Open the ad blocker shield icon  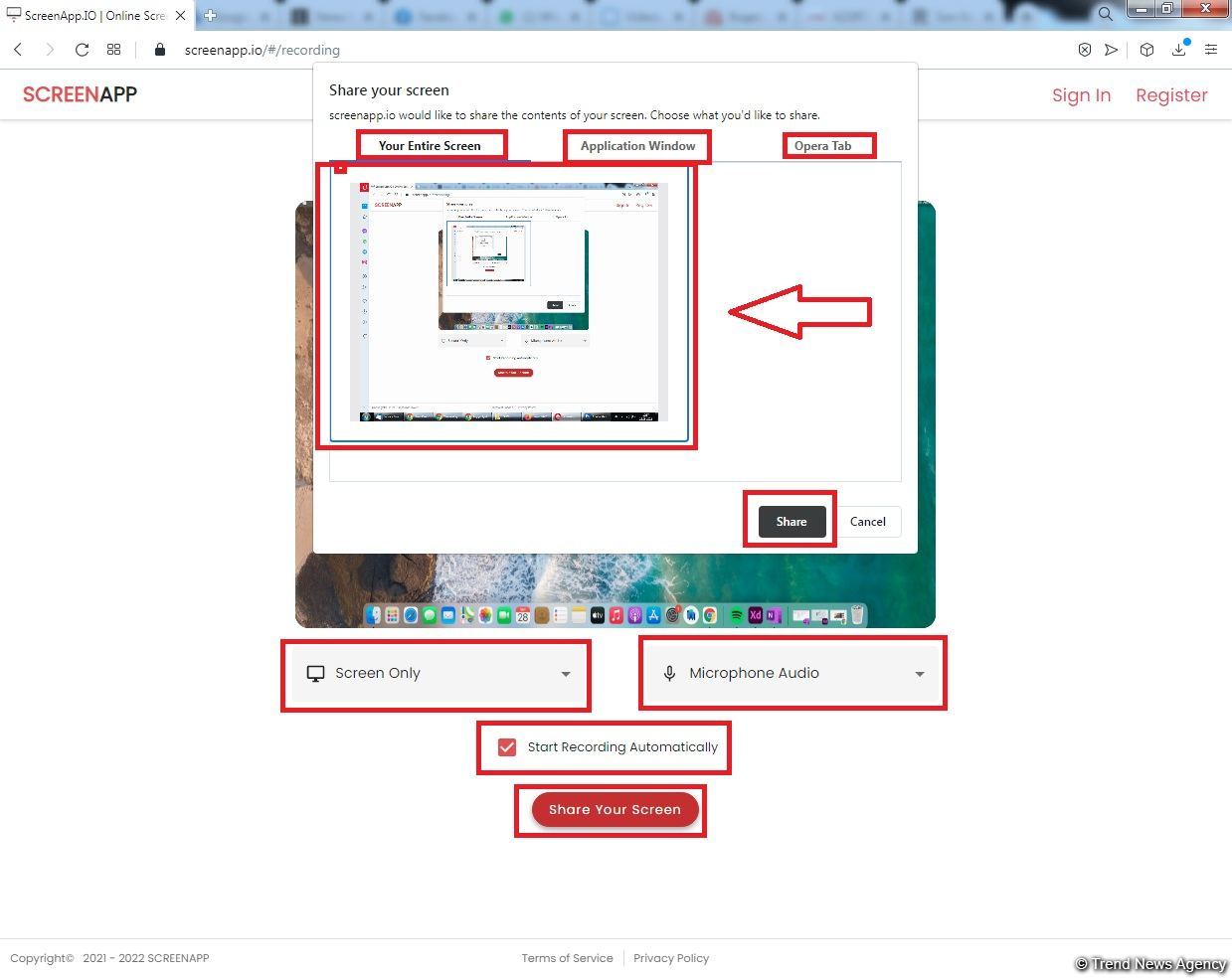[1085, 50]
